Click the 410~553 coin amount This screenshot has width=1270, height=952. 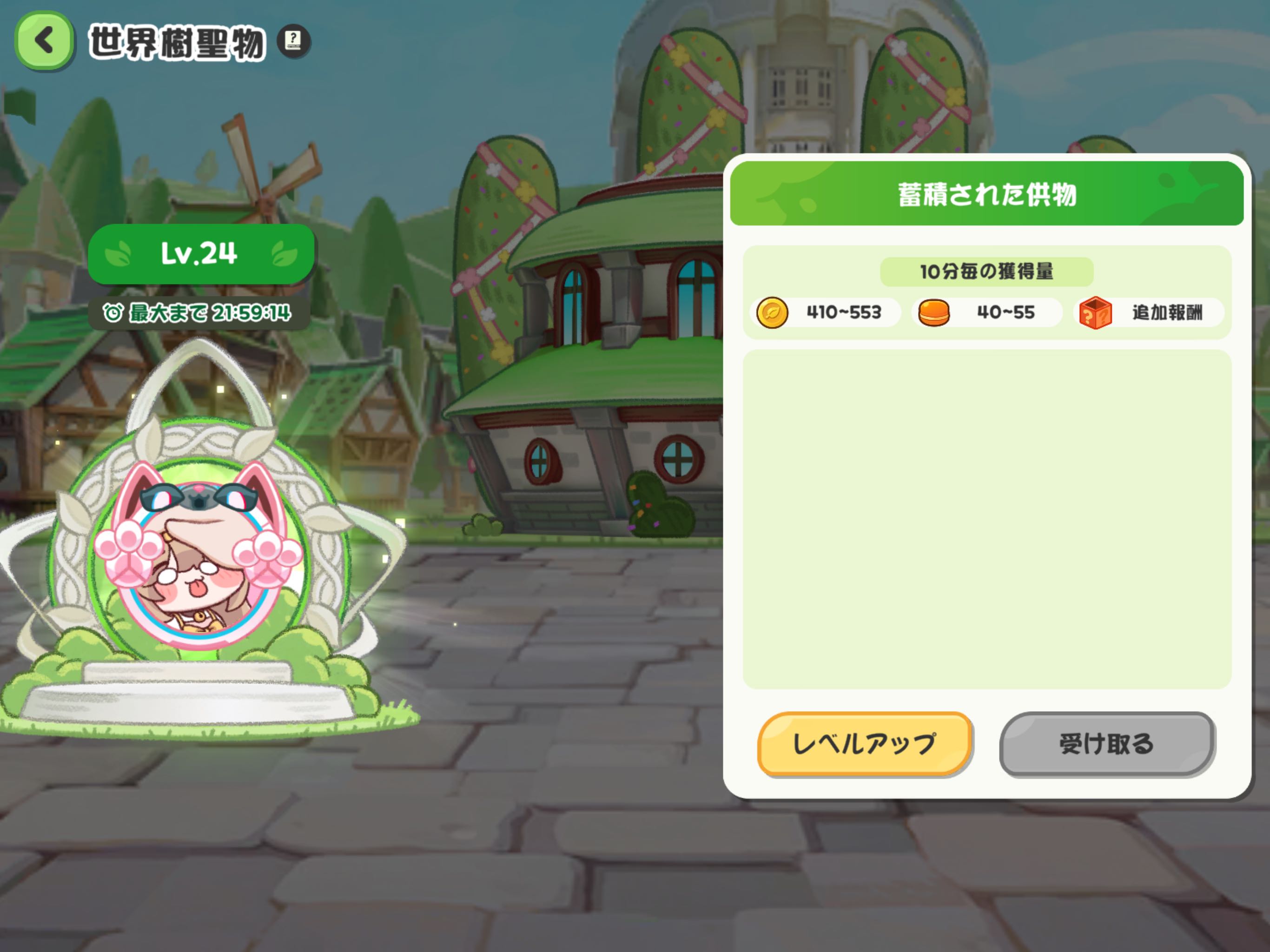click(x=843, y=312)
